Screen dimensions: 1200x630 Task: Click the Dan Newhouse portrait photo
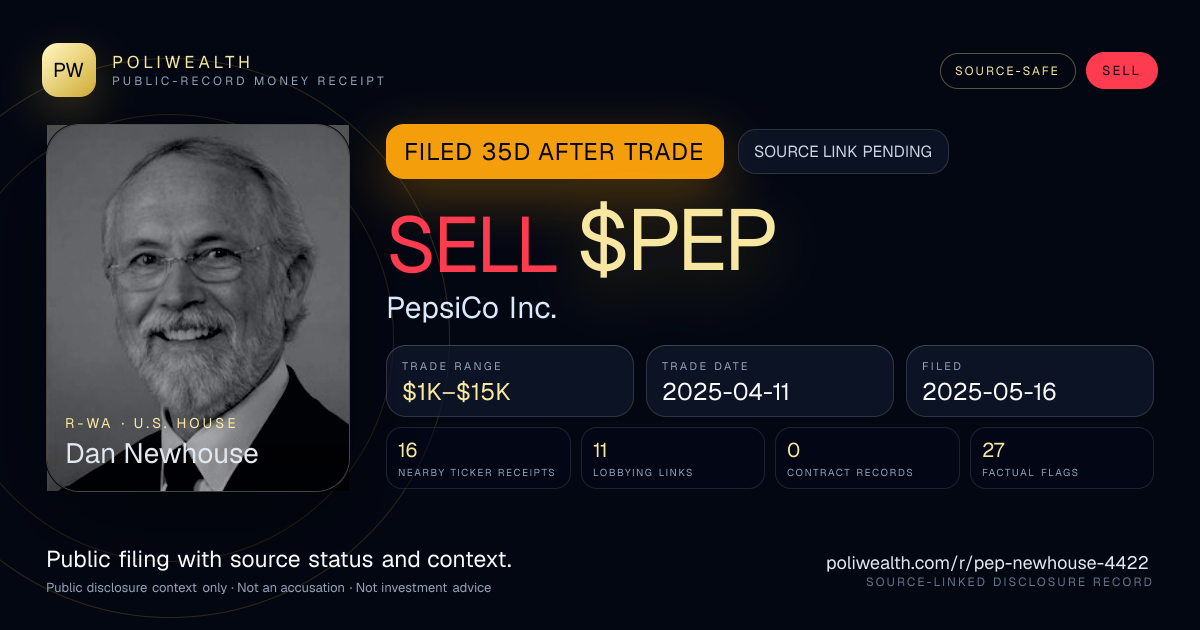click(x=198, y=308)
